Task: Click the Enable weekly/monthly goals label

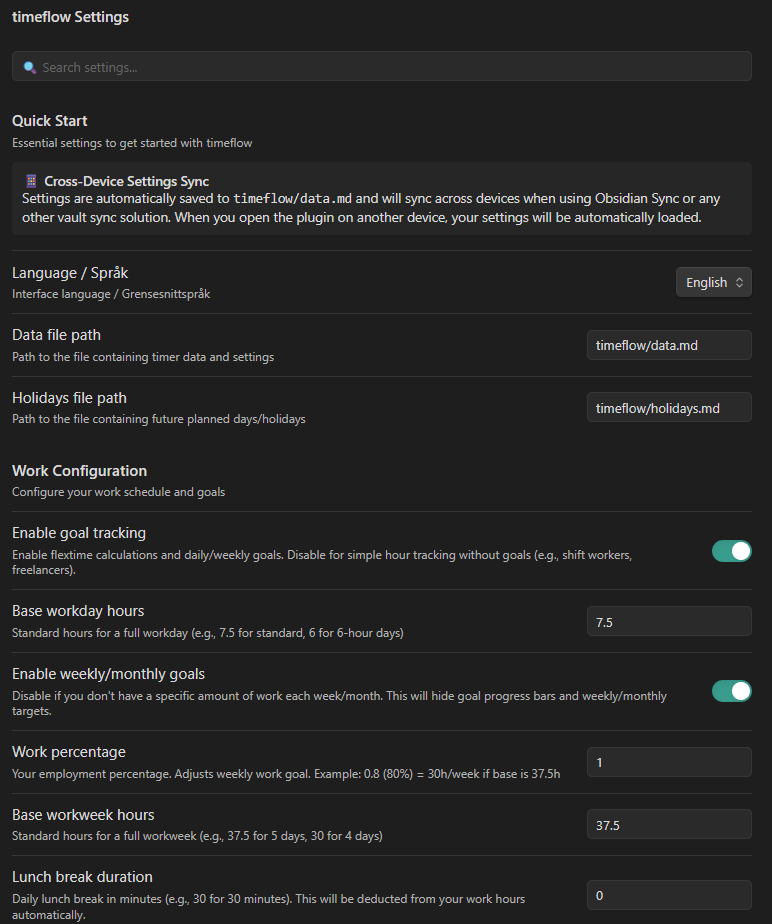Action: pyautogui.click(x=108, y=674)
